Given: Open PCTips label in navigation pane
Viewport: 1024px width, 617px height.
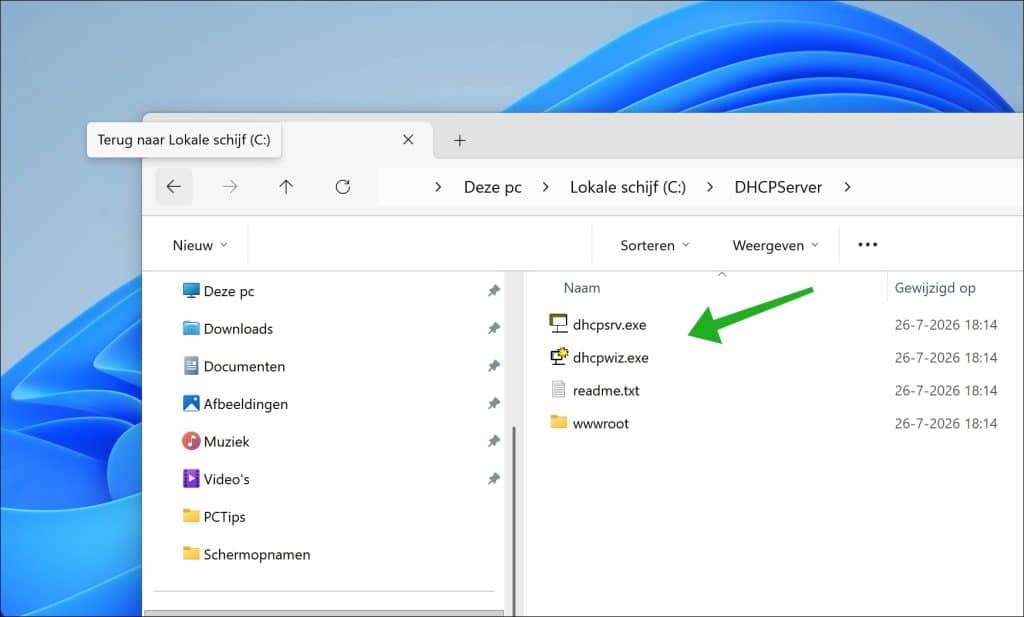Looking at the screenshot, I should (225, 516).
